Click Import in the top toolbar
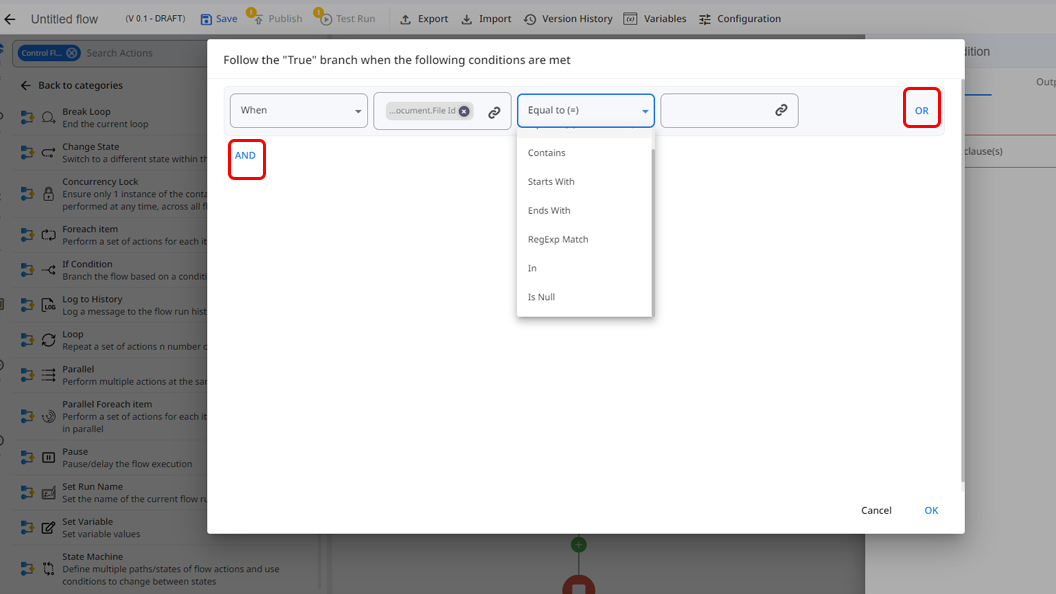Viewport: 1056px width, 594px height. (x=486, y=19)
